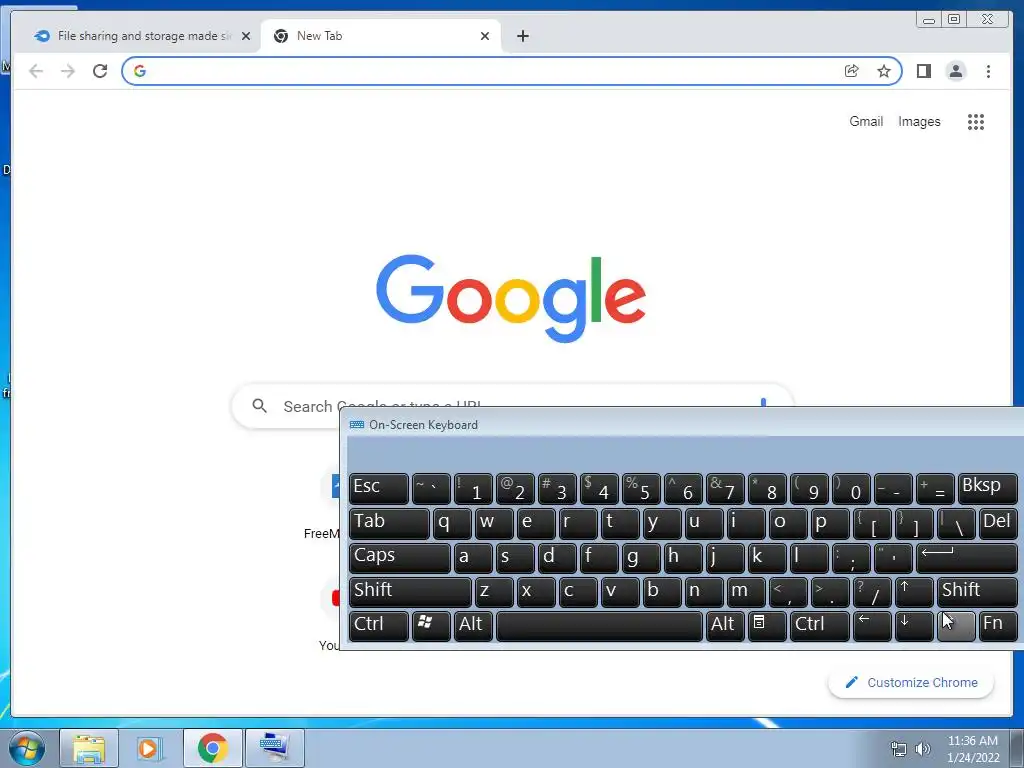Click the g key on On-Screen Keyboard
Viewport: 1024px width, 768px height.
[641, 558]
